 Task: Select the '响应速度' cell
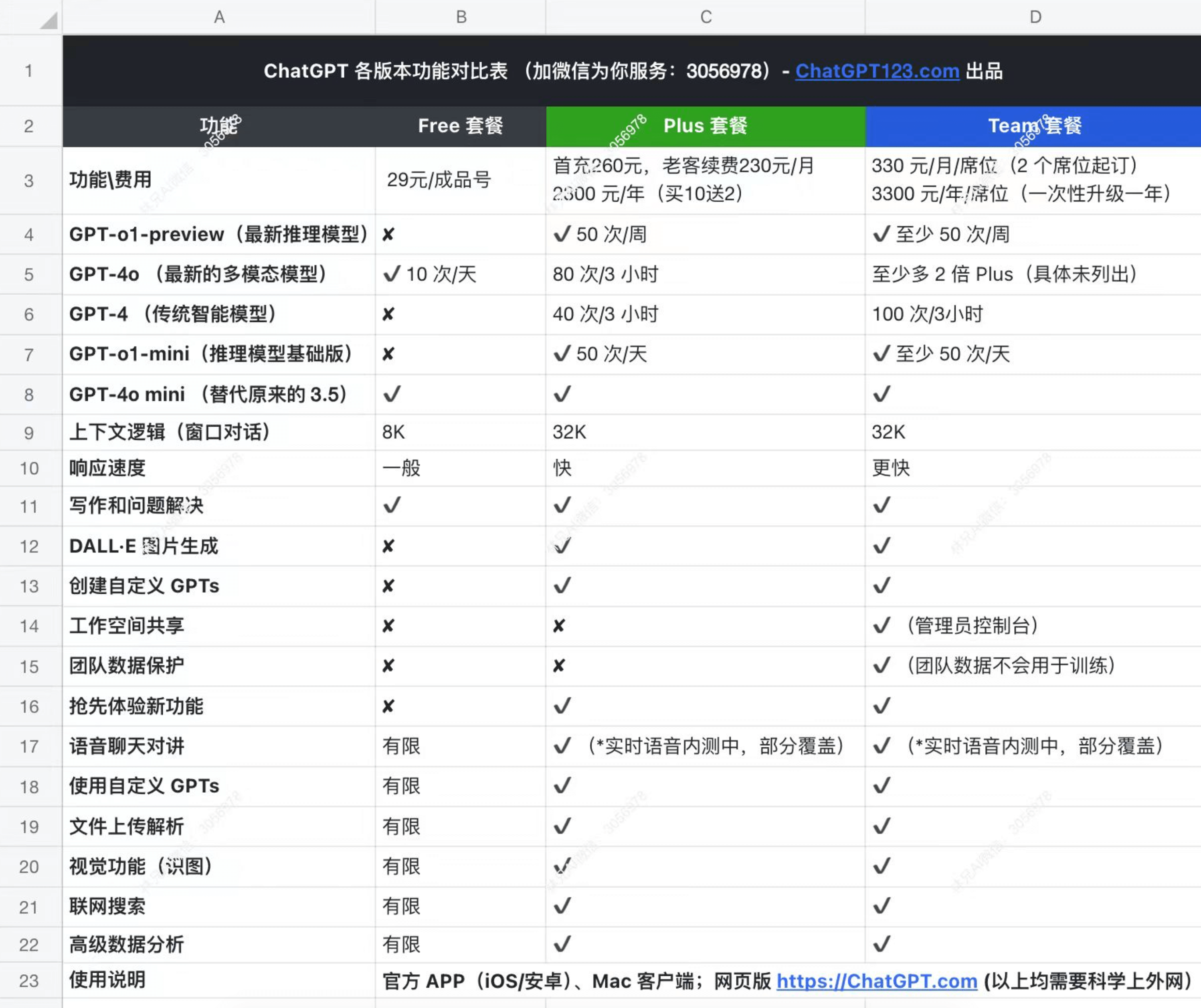[219, 469]
